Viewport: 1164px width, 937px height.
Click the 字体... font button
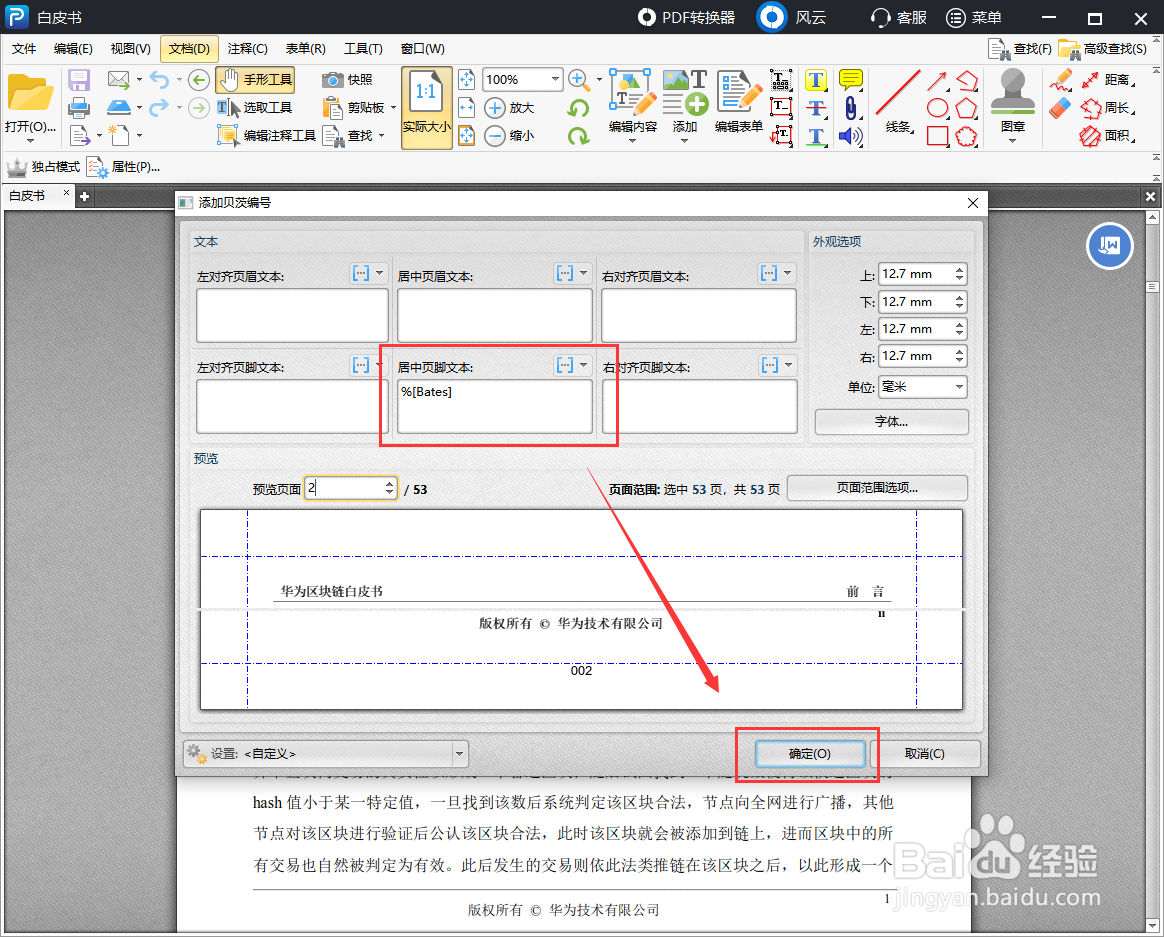892,422
